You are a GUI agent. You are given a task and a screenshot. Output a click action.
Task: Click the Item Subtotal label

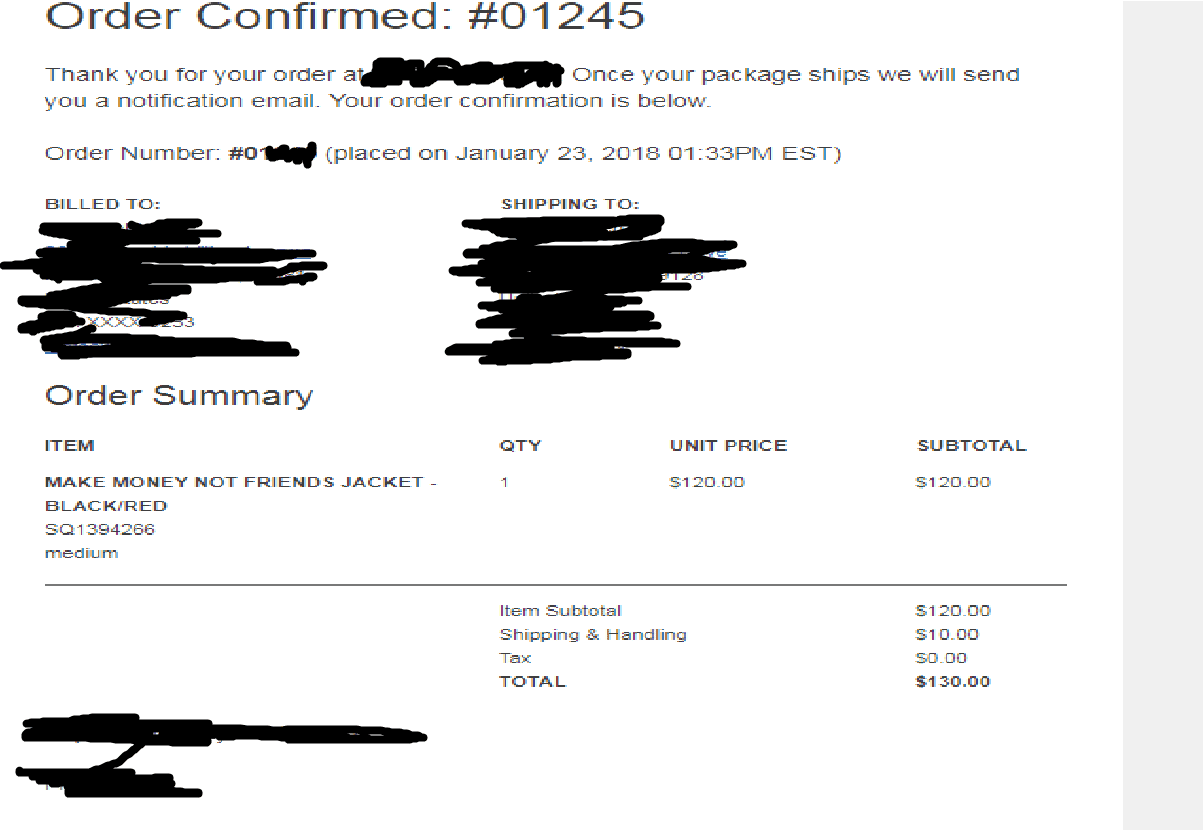(x=560, y=611)
